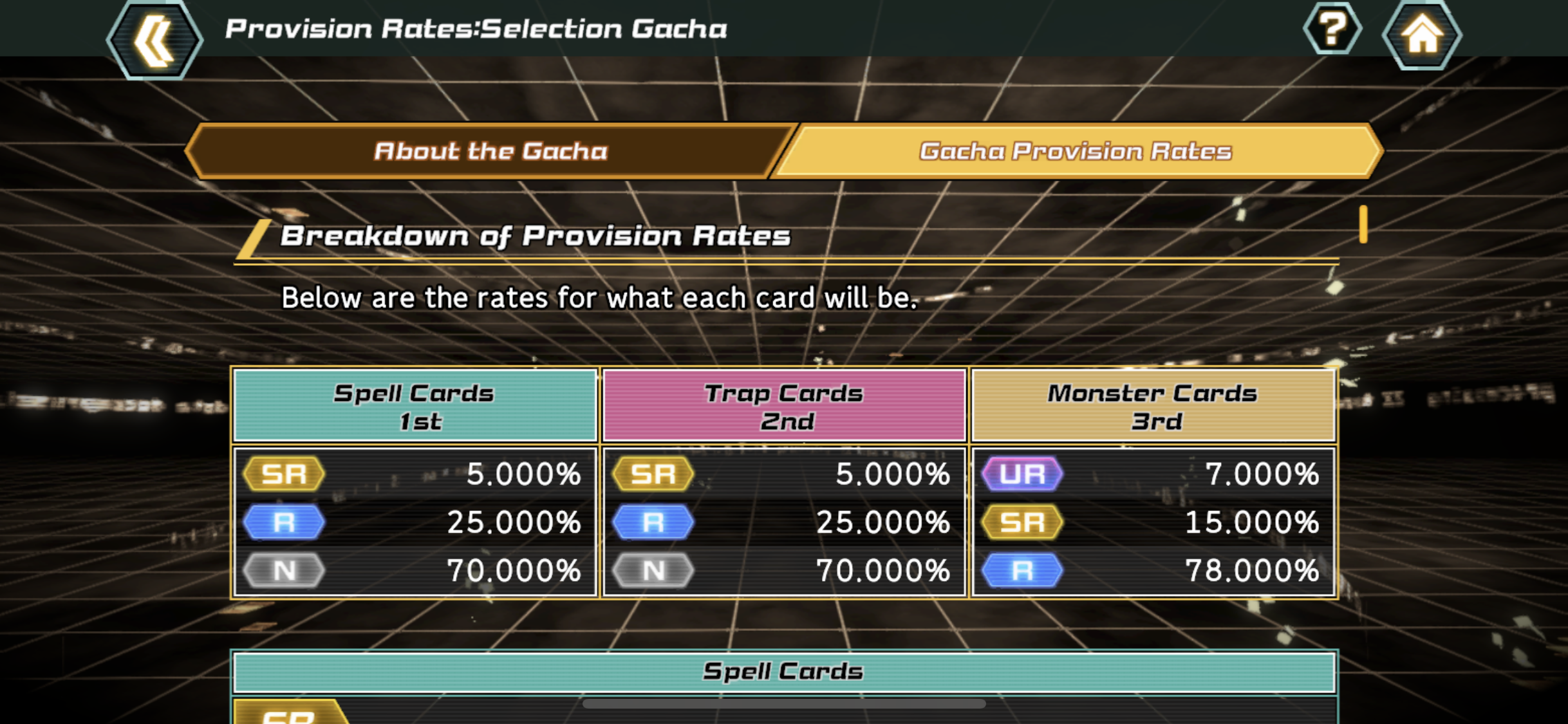
Task: Click the yellow vertical scrollbar indicator
Action: click(1363, 225)
